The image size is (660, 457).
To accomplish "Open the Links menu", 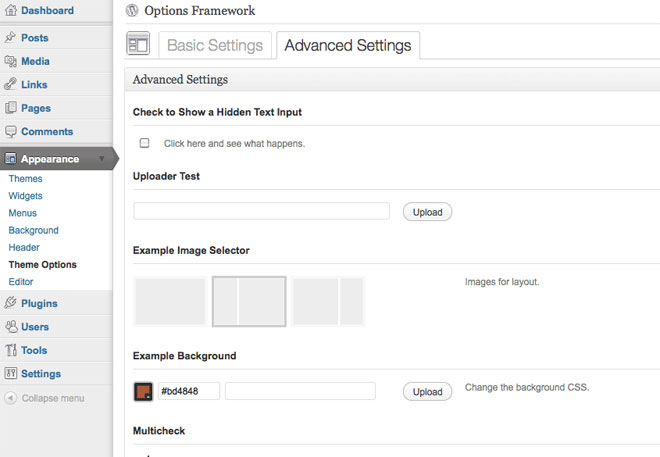I will (34, 85).
